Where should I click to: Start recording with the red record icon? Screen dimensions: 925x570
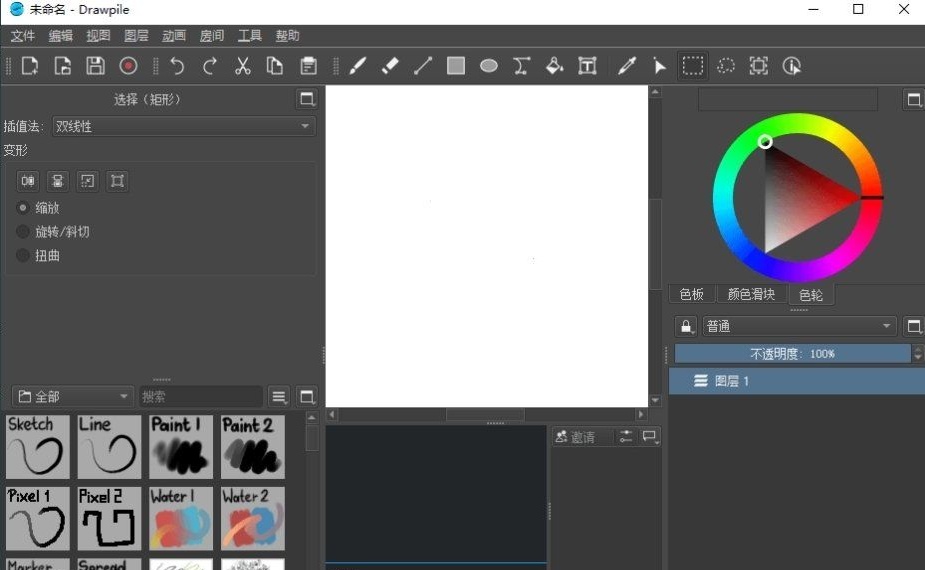128,65
